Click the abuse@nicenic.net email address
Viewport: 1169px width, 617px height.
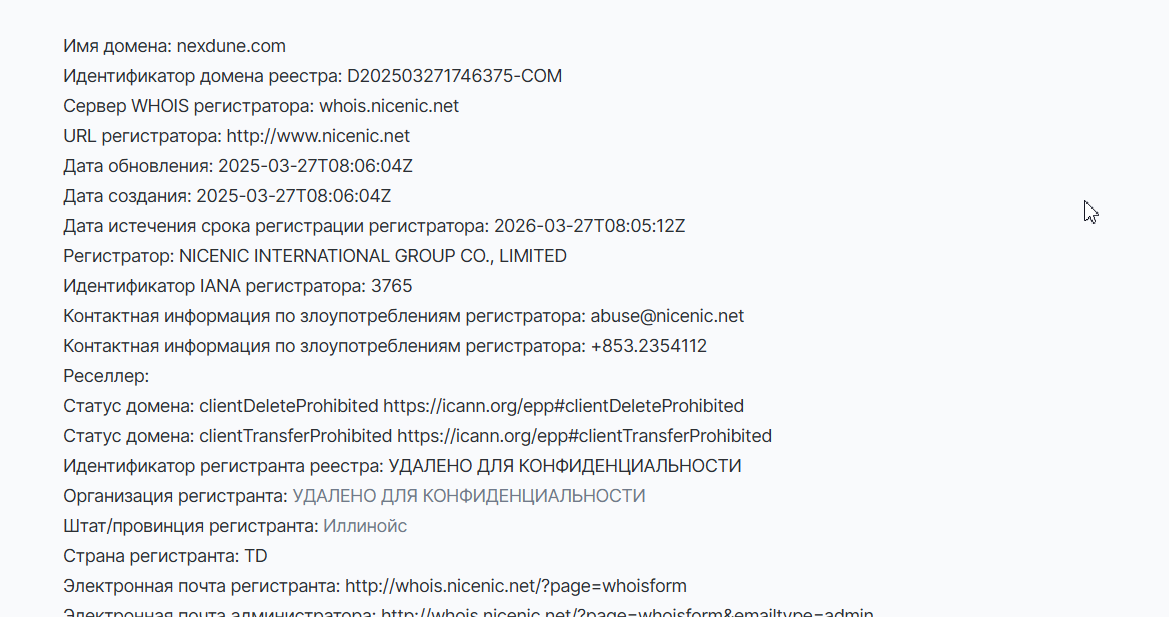click(667, 316)
